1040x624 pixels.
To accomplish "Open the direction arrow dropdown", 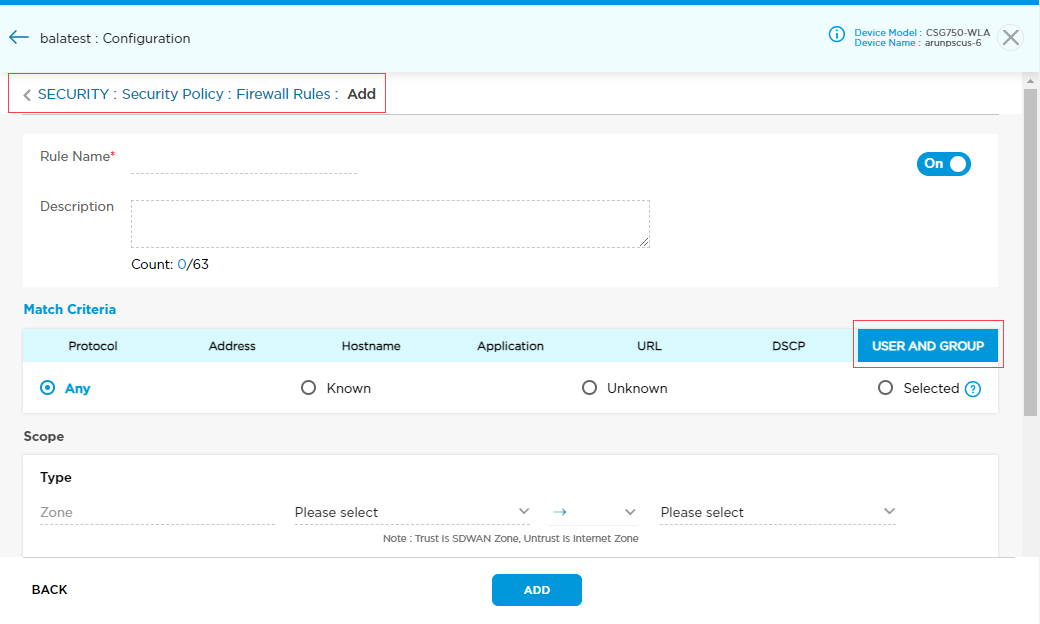I will coord(594,512).
